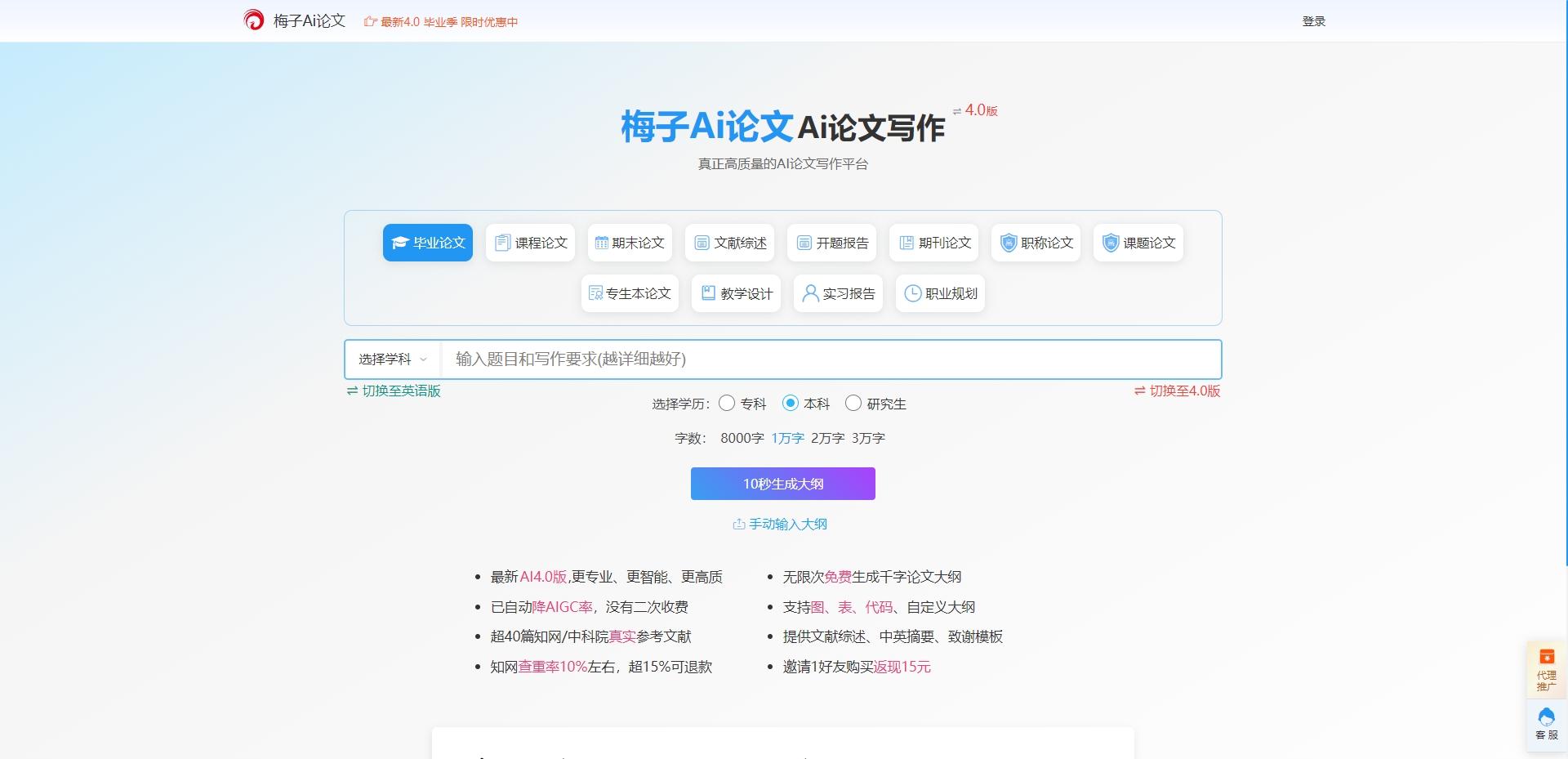Switch to the 专生本论文 tab

tap(630, 293)
